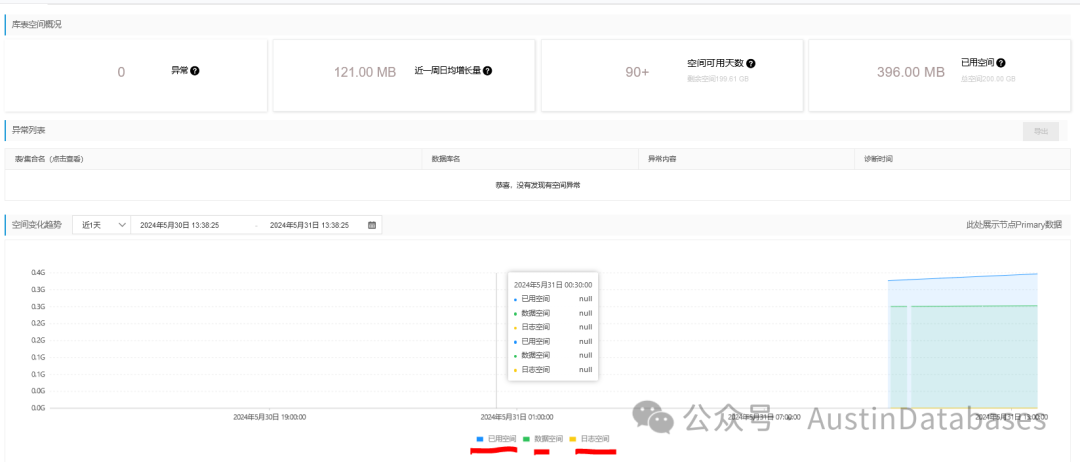The height and width of the screenshot is (462, 1080).
Task: Click 0.4G y-axis label
Action: [x=38, y=273]
